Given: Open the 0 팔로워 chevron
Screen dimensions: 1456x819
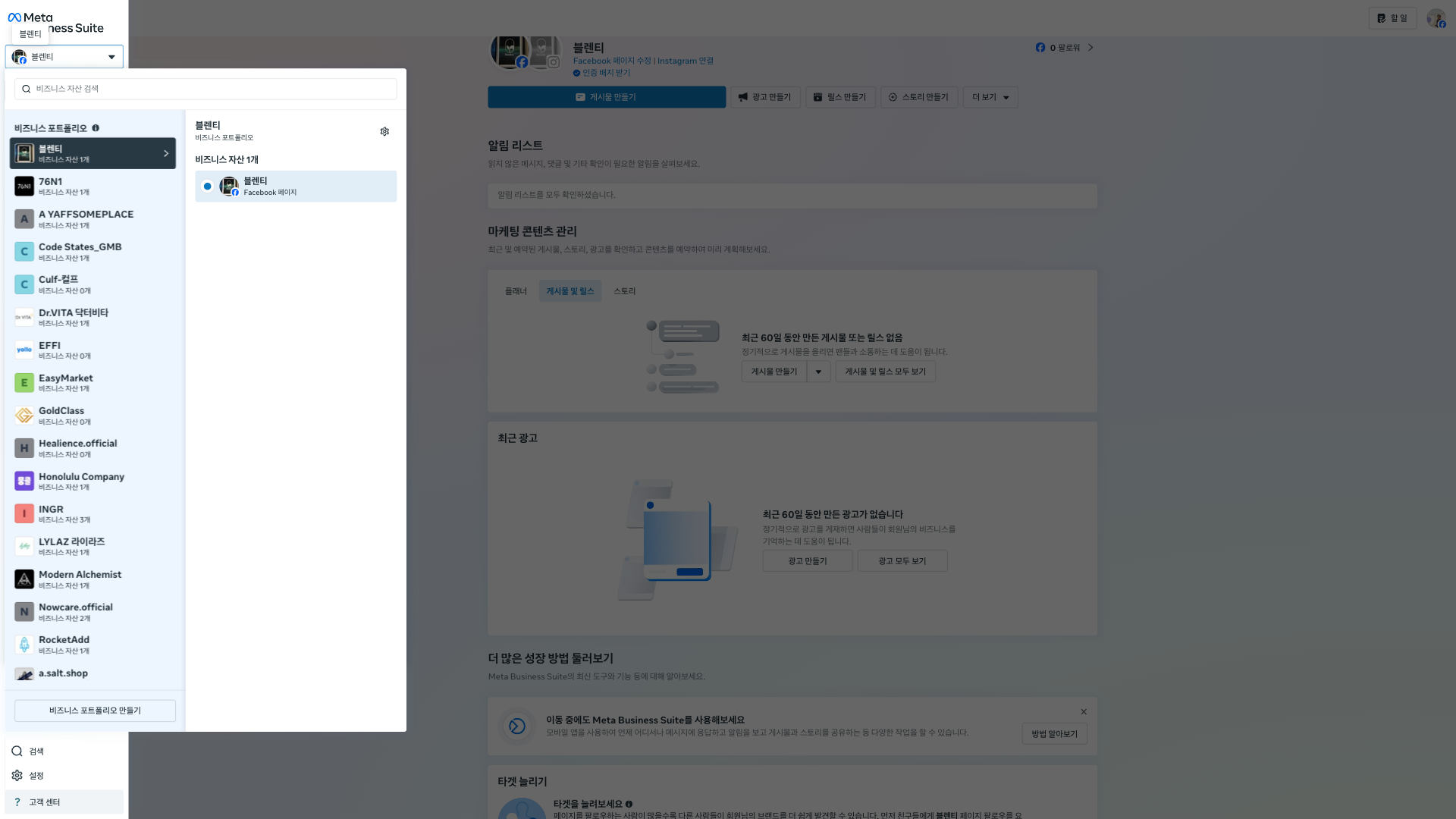Looking at the screenshot, I should 1090,47.
